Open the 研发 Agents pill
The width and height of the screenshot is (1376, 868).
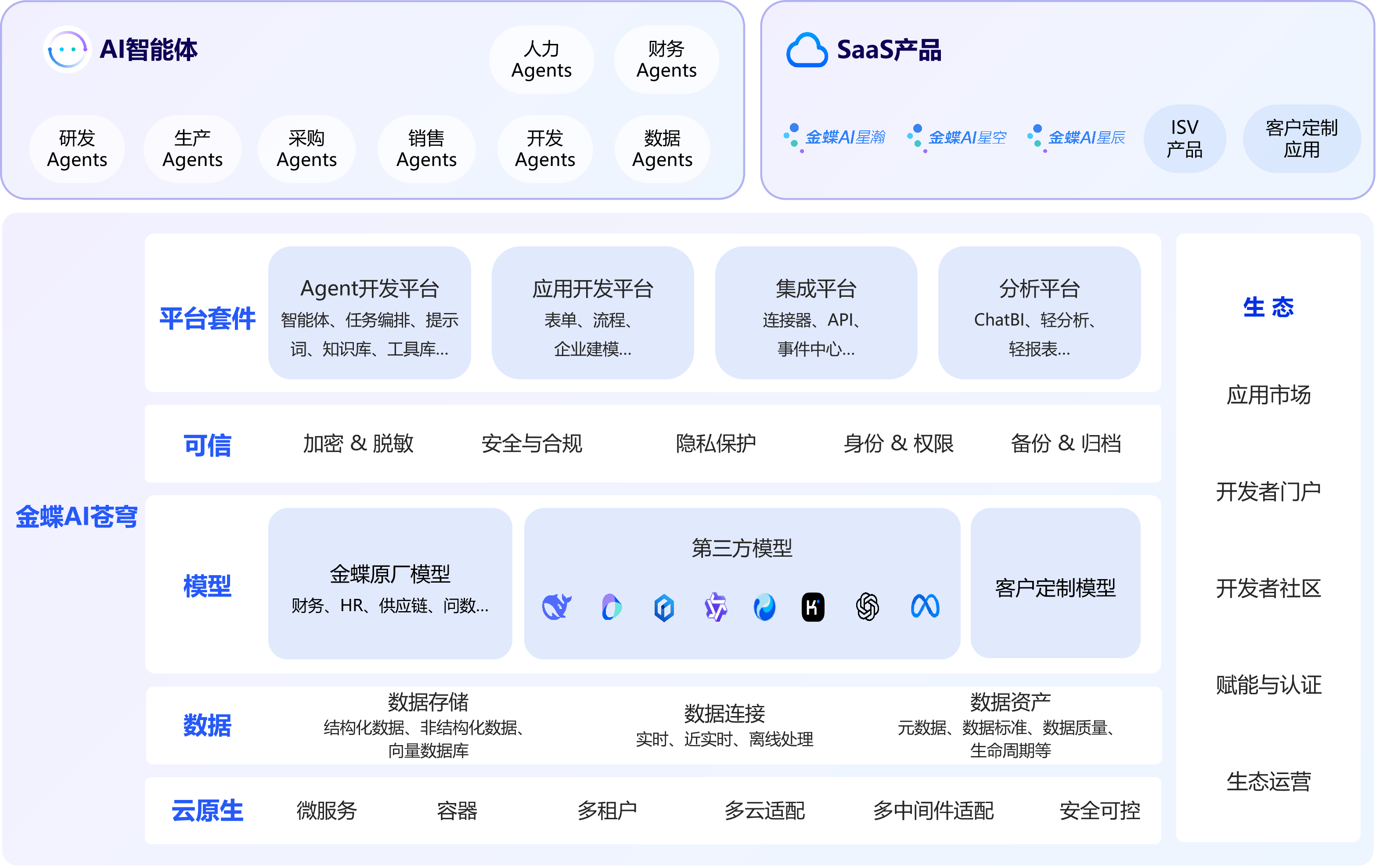click(77, 148)
